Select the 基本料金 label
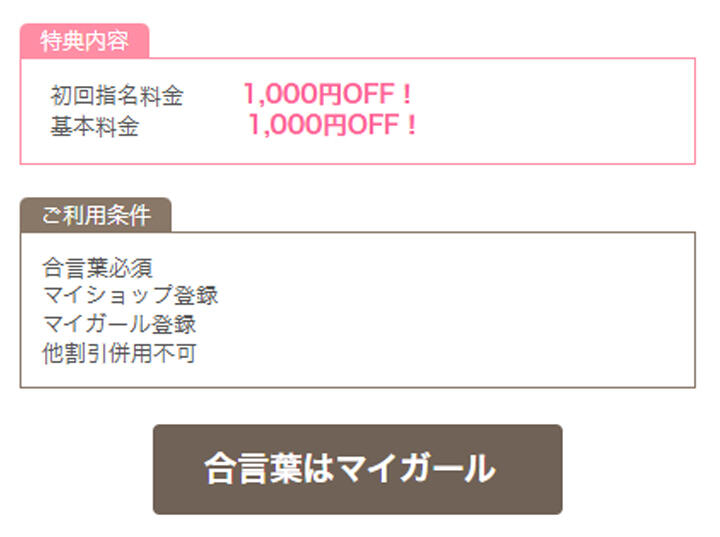Screen dimensions: 720x537 pos(95,127)
